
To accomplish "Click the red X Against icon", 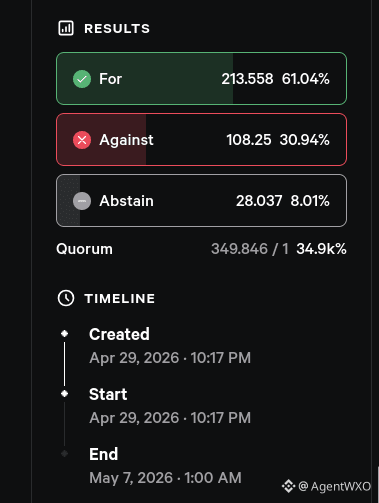I will point(82,140).
